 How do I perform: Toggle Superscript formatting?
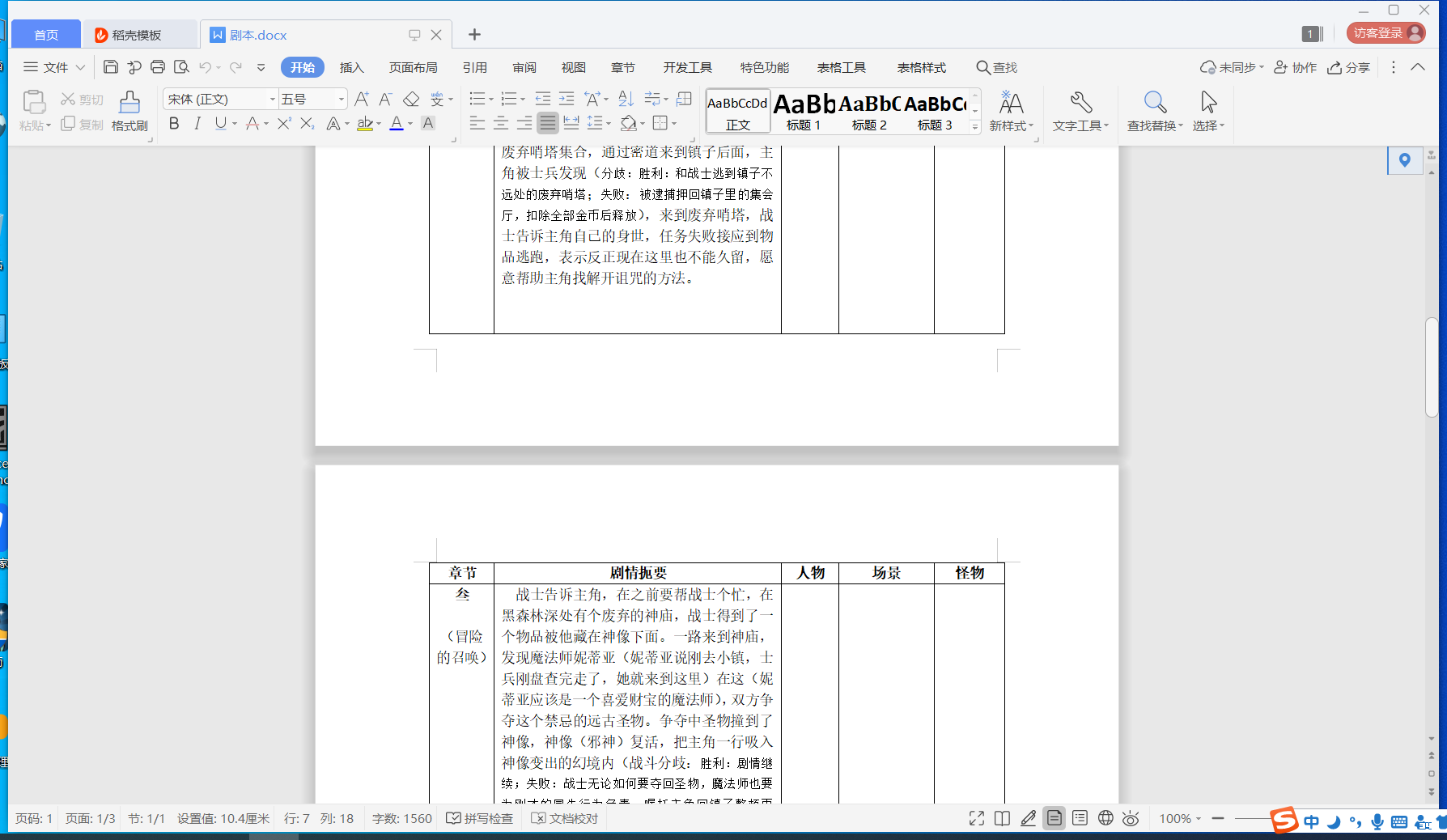click(284, 123)
